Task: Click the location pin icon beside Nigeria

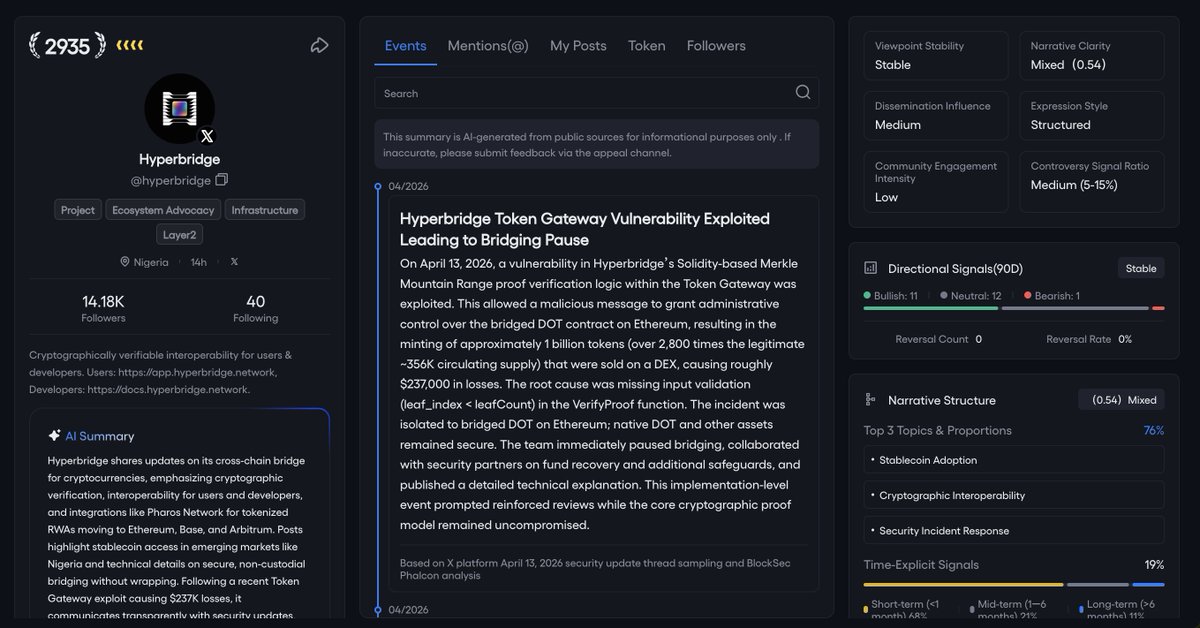Action: [125, 262]
